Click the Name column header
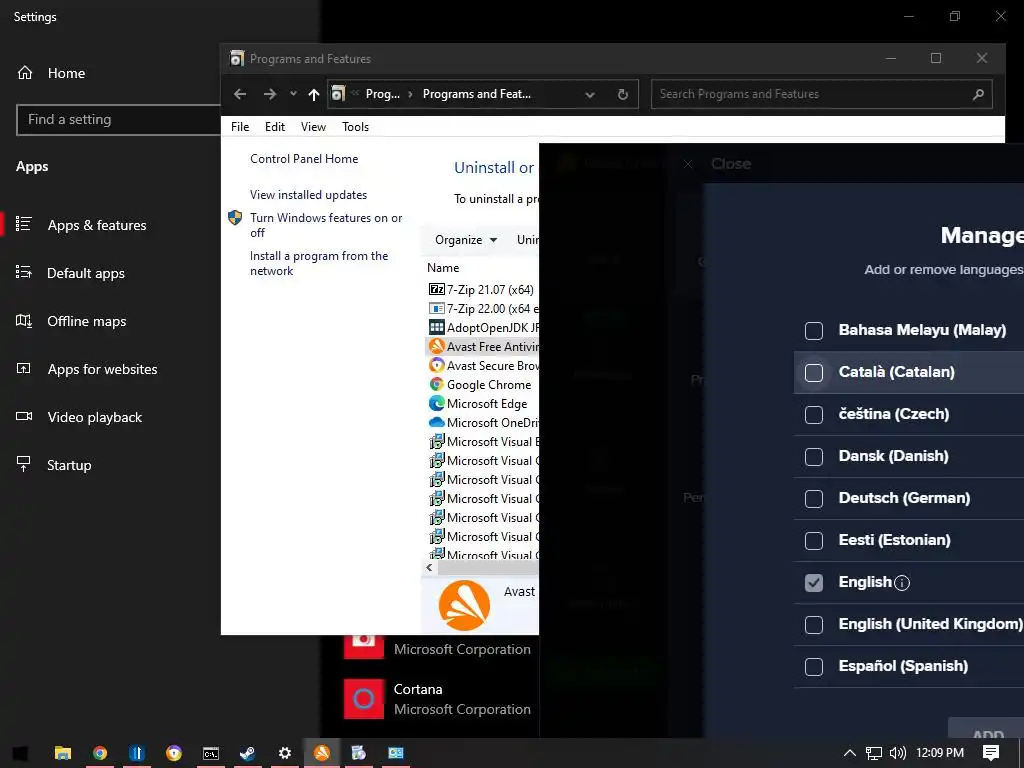This screenshot has height=768, width=1024. [x=443, y=268]
